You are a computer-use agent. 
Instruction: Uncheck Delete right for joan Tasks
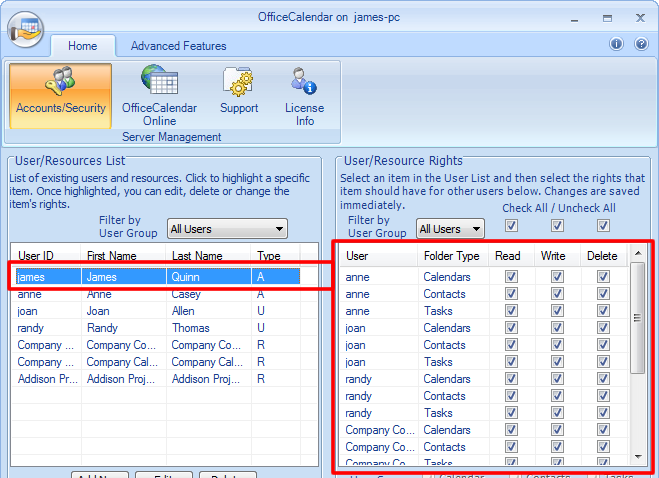click(603, 362)
